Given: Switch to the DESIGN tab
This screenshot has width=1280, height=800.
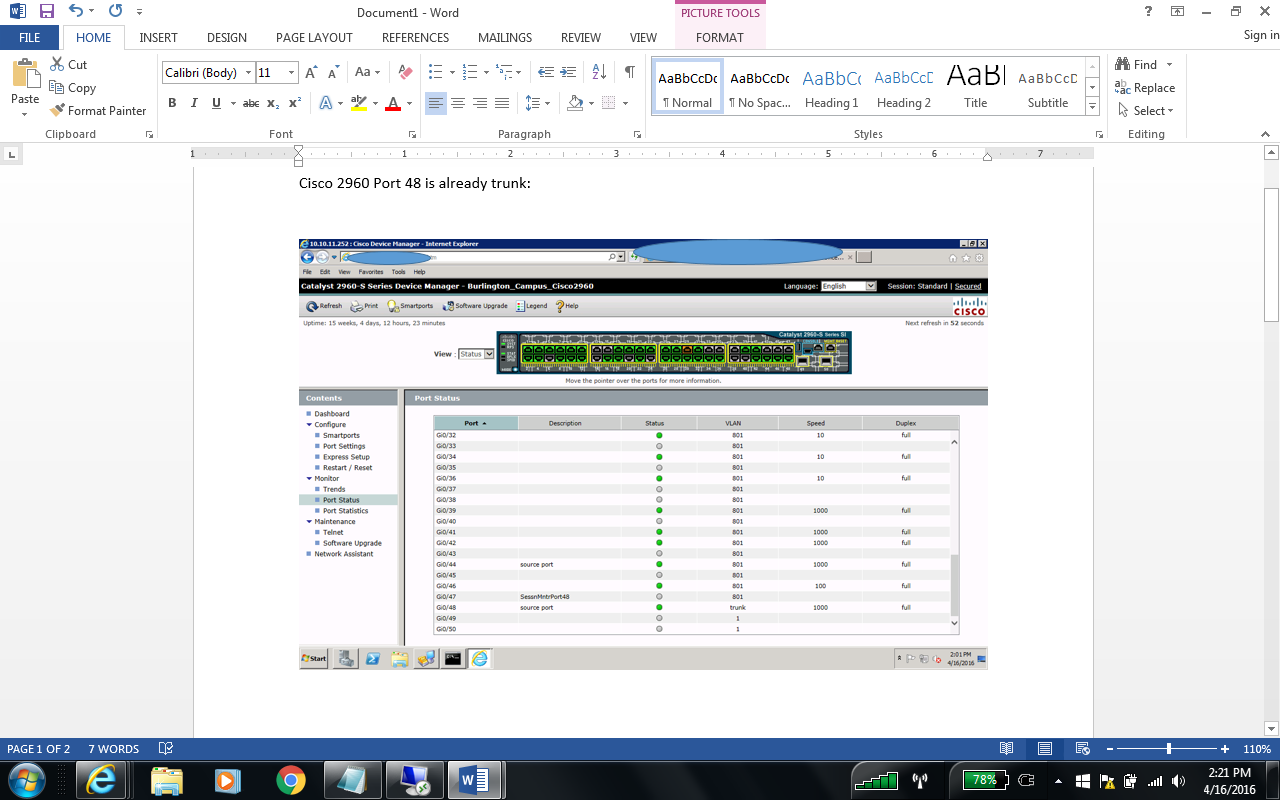Looking at the screenshot, I should tap(227, 38).
